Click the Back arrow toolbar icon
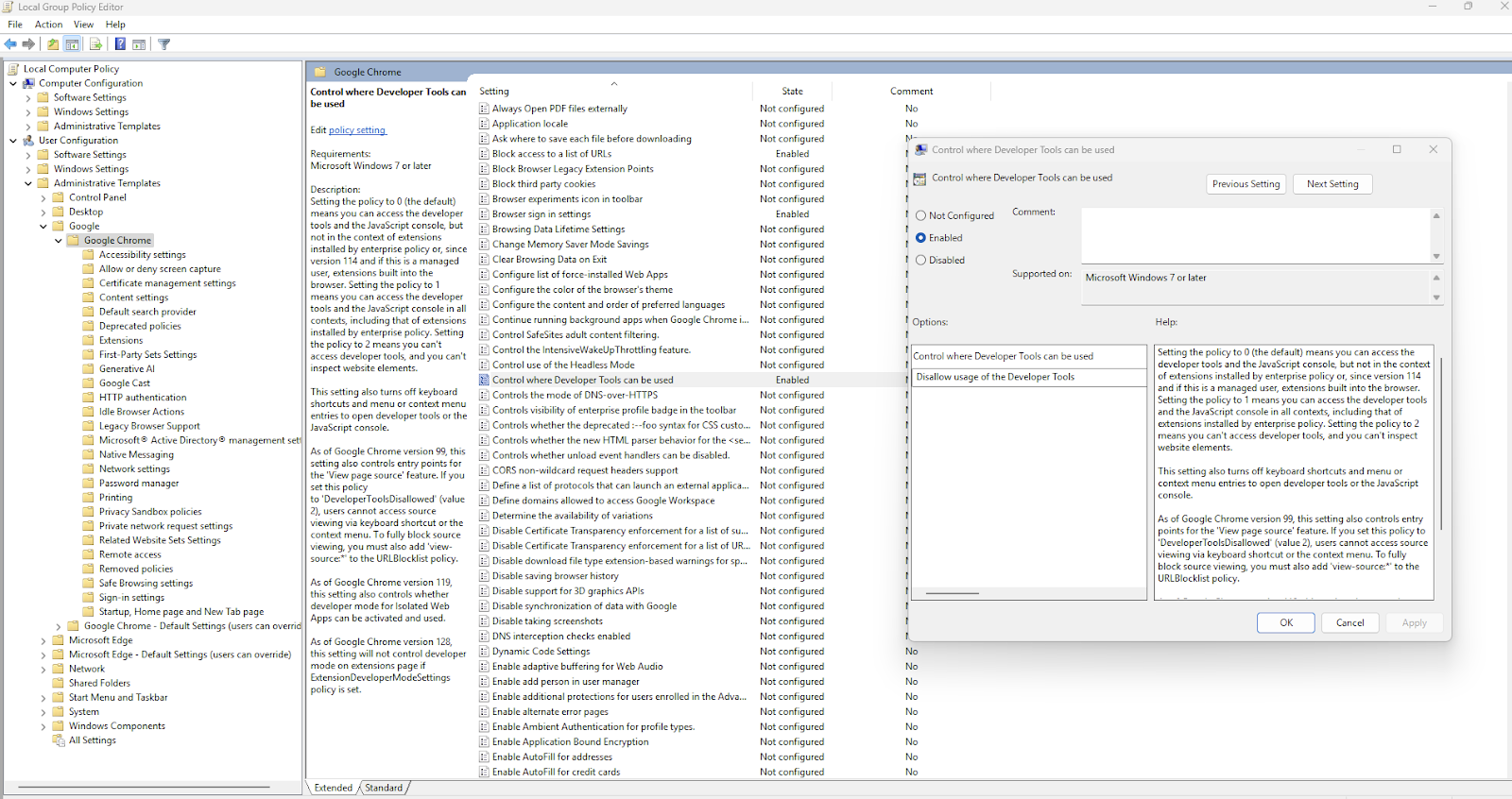The image size is (1512, 799). 10,44
